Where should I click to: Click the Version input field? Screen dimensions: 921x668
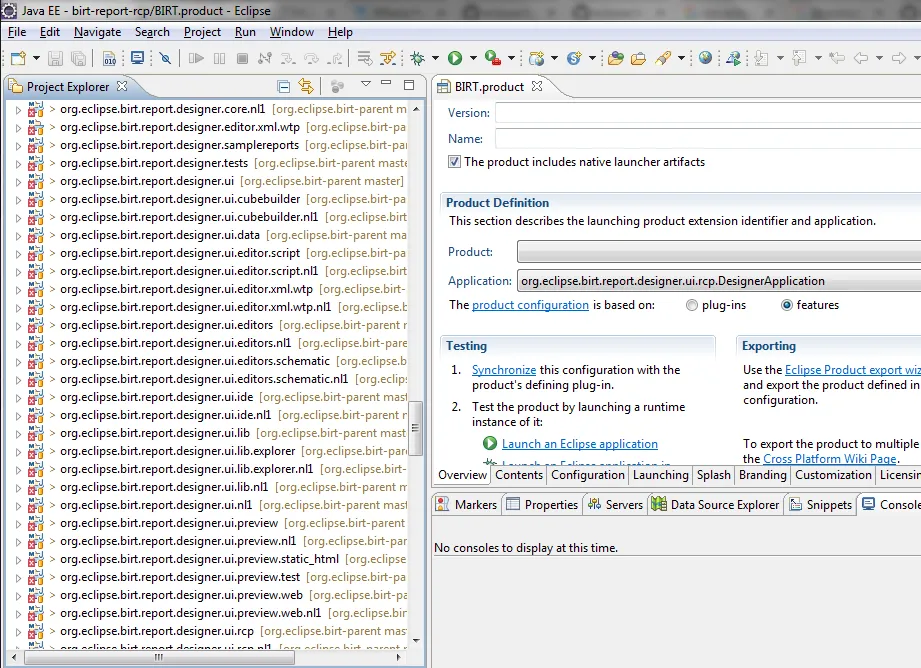(708, 112)
